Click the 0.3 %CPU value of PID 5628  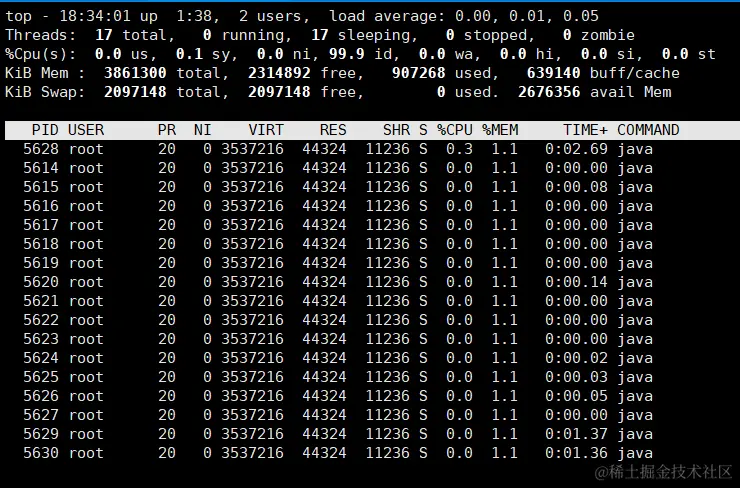tap(459, 149)
